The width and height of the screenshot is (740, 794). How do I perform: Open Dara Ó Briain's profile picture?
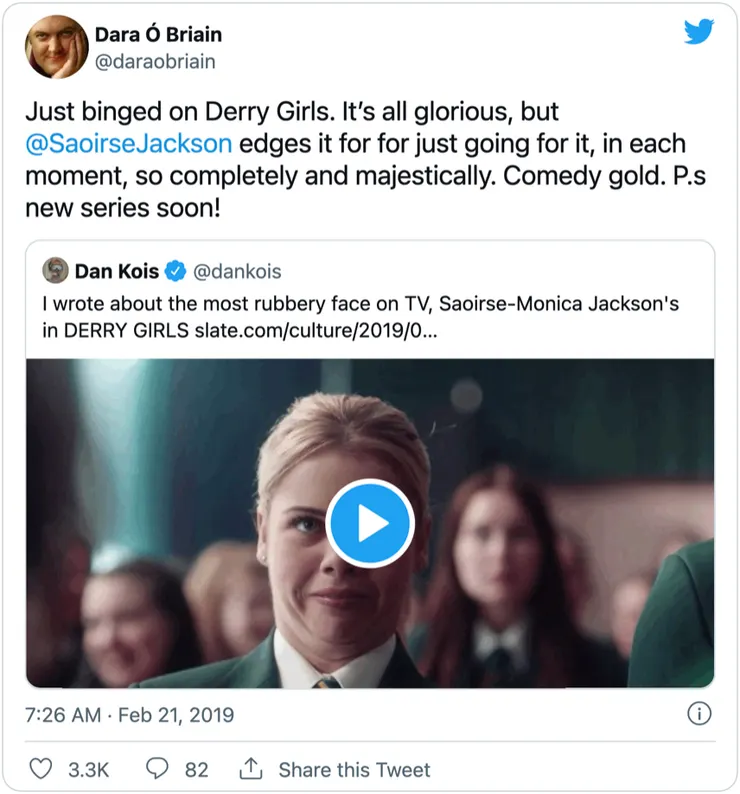pyautogui.click(x=57, y=47)
